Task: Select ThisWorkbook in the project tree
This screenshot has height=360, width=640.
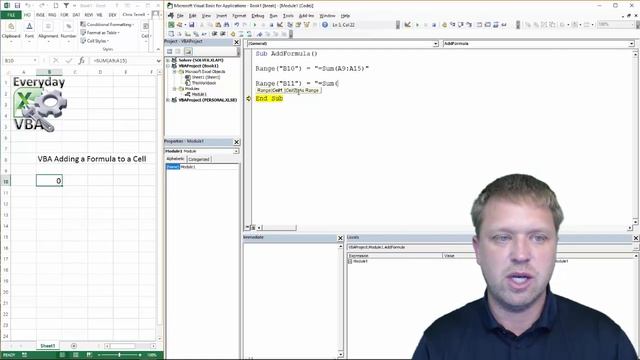Action: (x=204, y=83)
